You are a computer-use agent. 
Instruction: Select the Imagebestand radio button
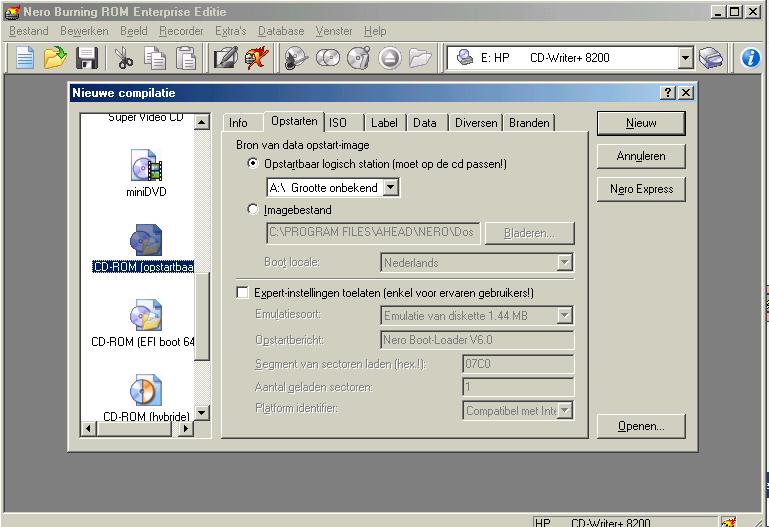click(253, 209)
